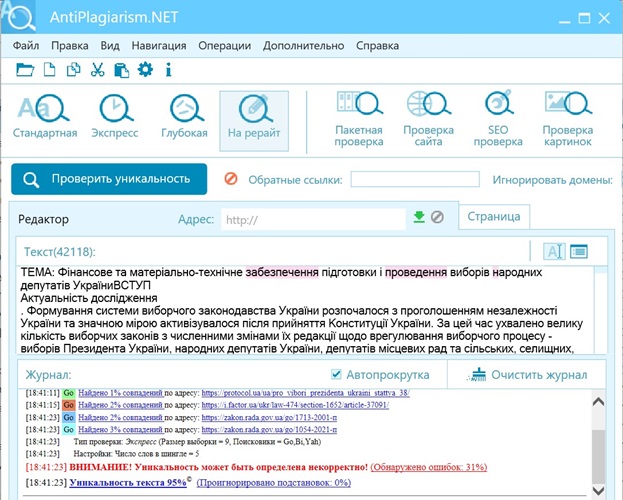Open Пакетная проверка tool

coord(359,119)
